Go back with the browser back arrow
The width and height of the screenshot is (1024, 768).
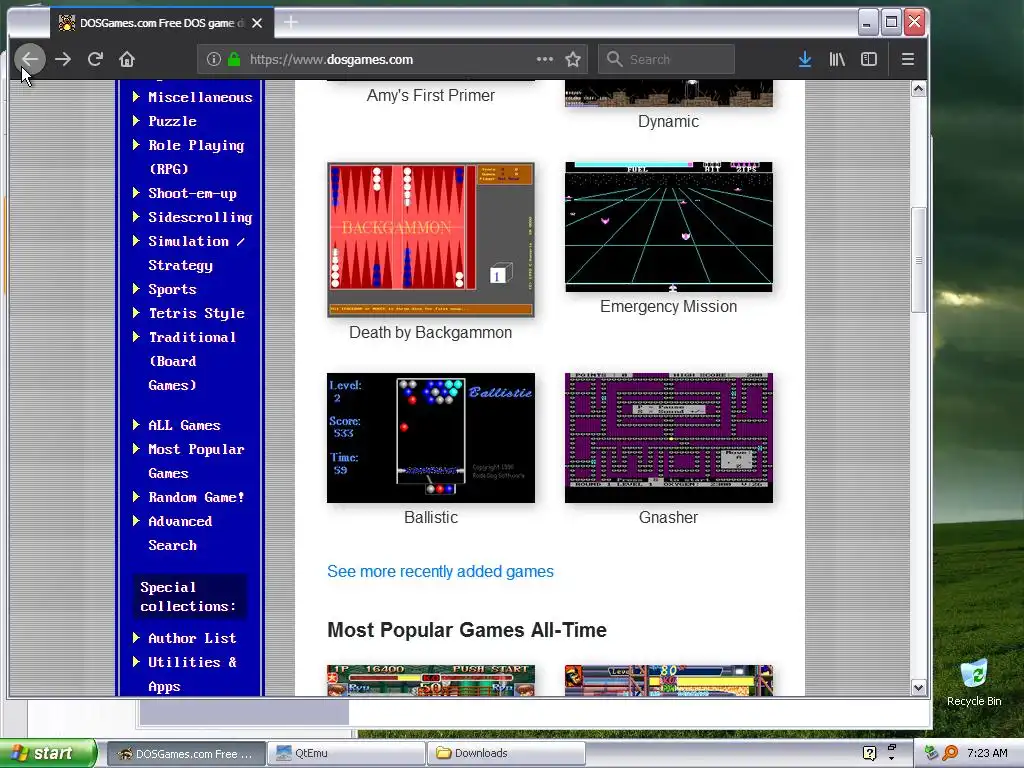point(29,59)
